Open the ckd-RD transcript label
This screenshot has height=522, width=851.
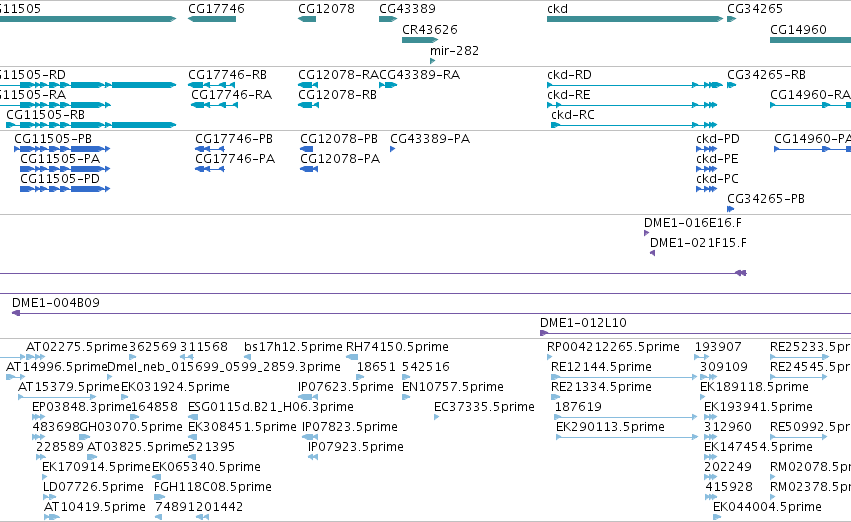569,75
